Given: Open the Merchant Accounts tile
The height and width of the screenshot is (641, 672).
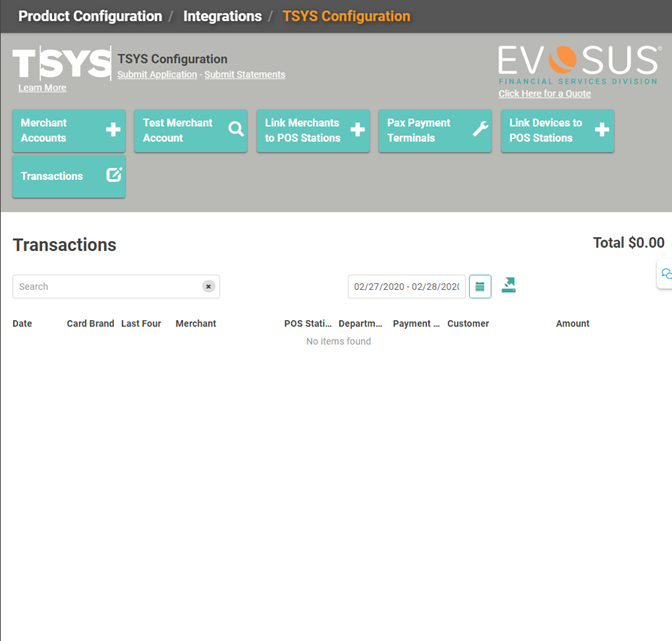Looking at the screenshot, I should 55,131.
